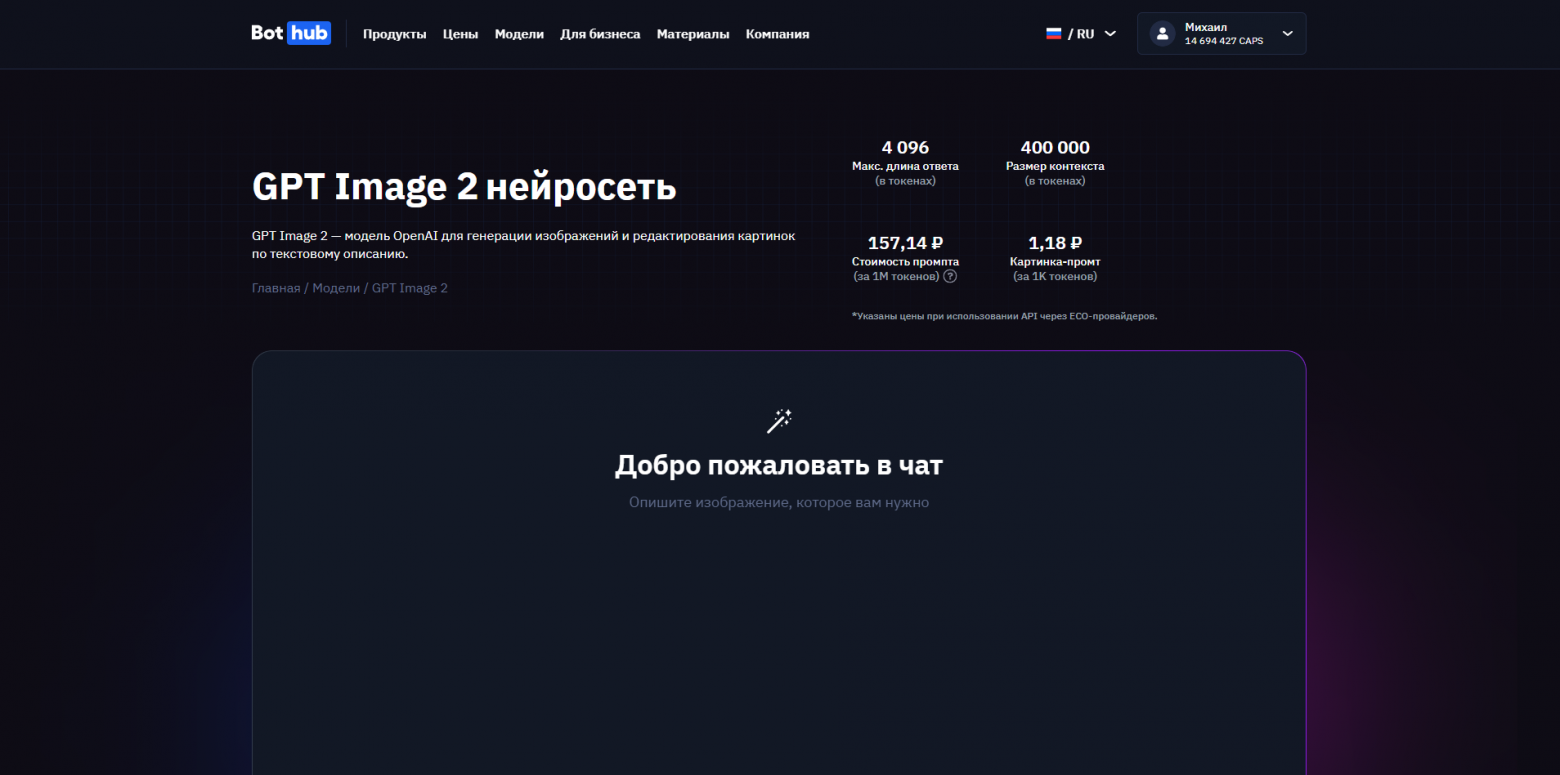Click the Russian flag language icon

click(1053, 33)
